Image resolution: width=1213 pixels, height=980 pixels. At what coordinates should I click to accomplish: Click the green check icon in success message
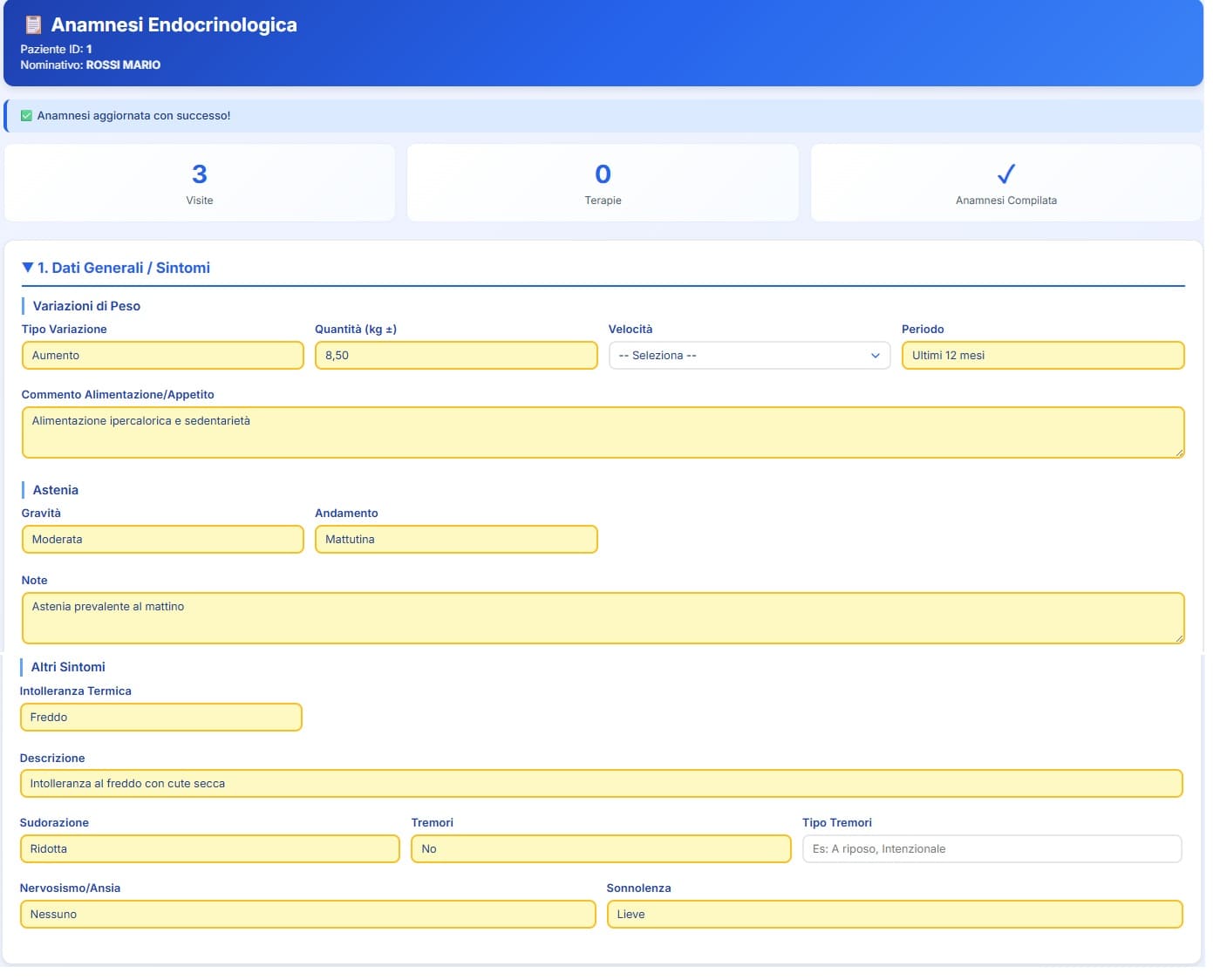point(26,116)
